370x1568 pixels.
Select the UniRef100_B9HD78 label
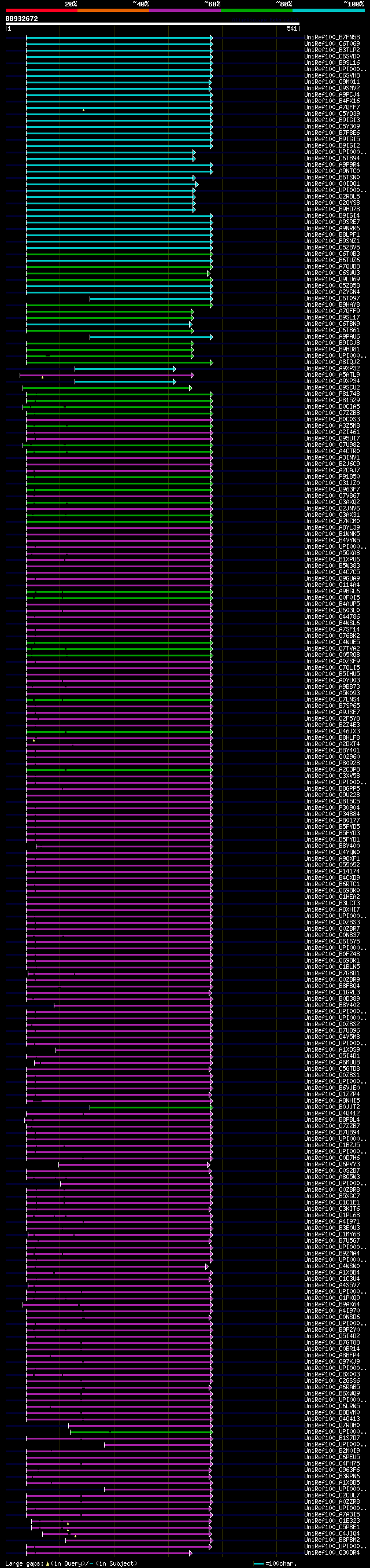coord(332,210)
